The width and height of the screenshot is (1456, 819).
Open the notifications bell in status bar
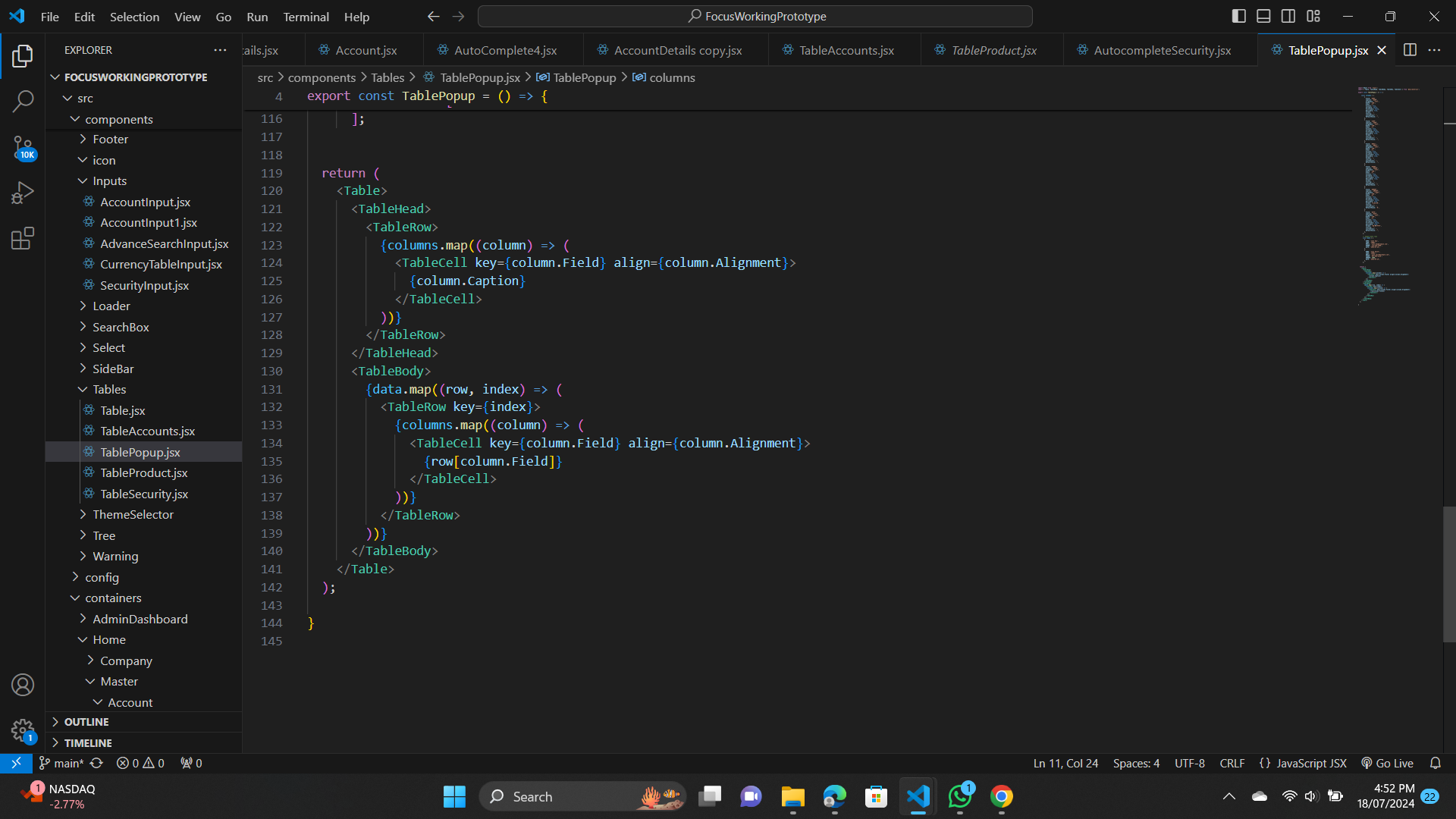[1435, 763]
